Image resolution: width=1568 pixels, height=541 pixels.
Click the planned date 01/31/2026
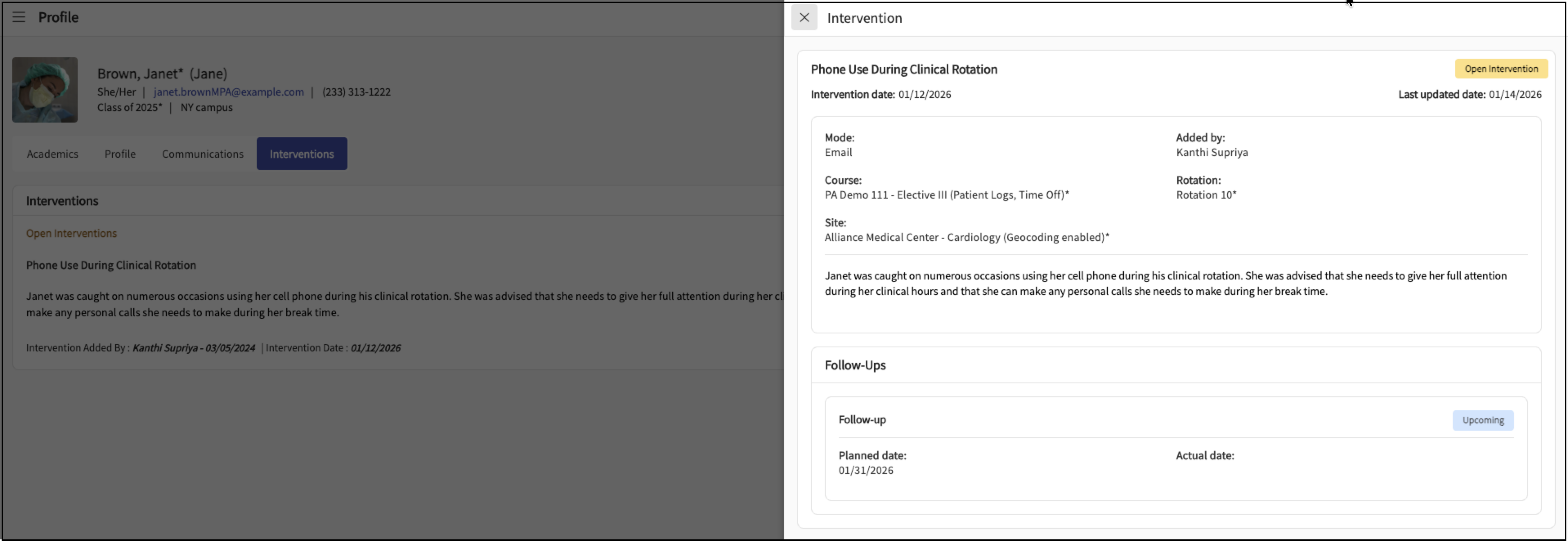click(866, 470)
